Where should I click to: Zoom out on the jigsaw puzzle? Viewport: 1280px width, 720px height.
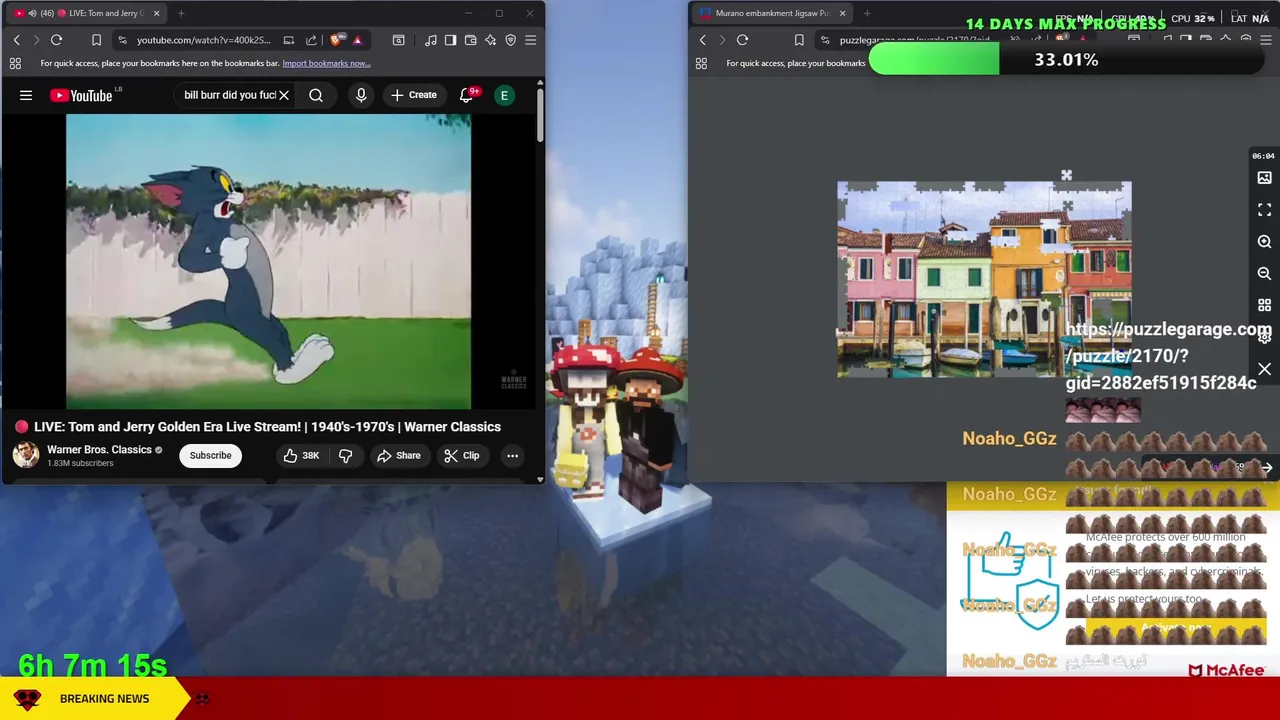[x=1264, y=274]
